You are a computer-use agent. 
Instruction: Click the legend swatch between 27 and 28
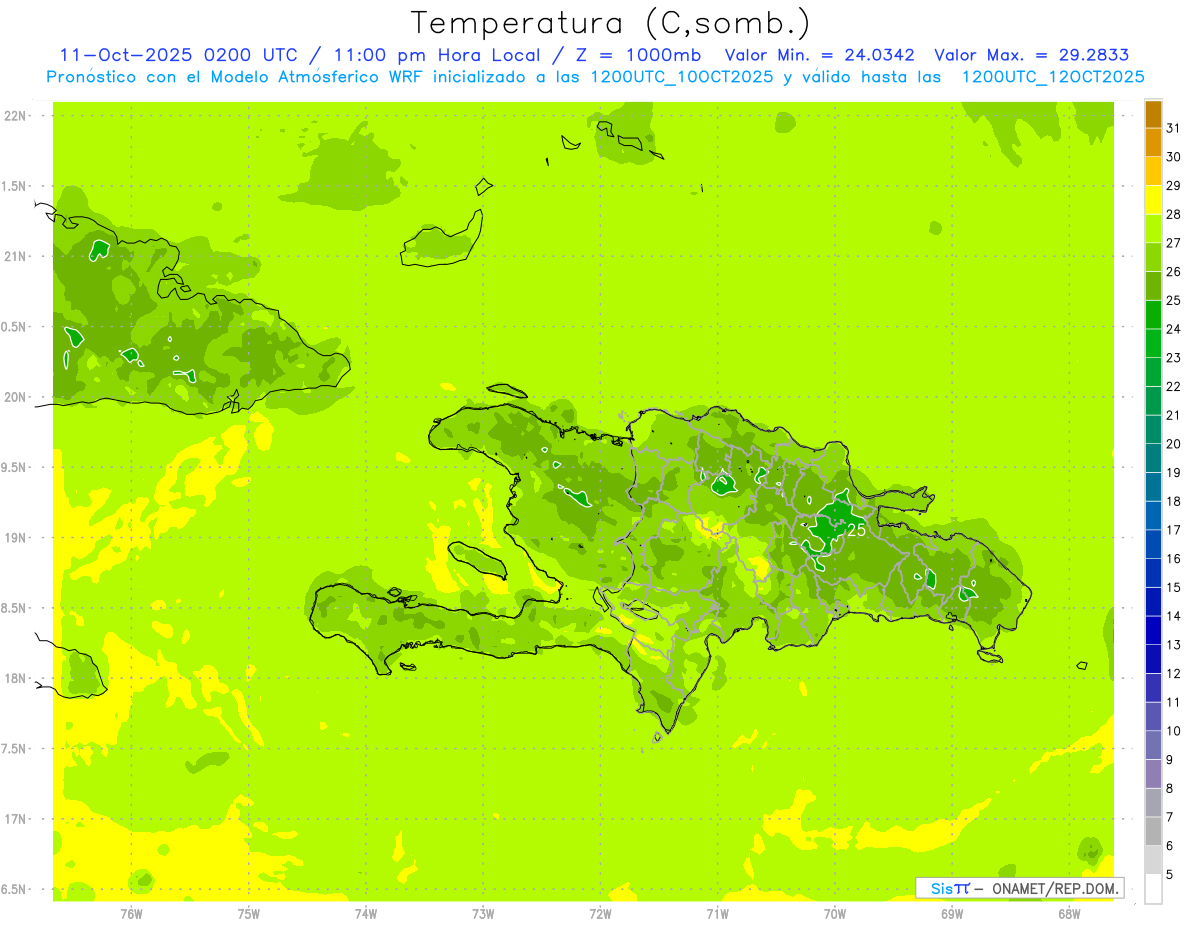point(1153,229)
